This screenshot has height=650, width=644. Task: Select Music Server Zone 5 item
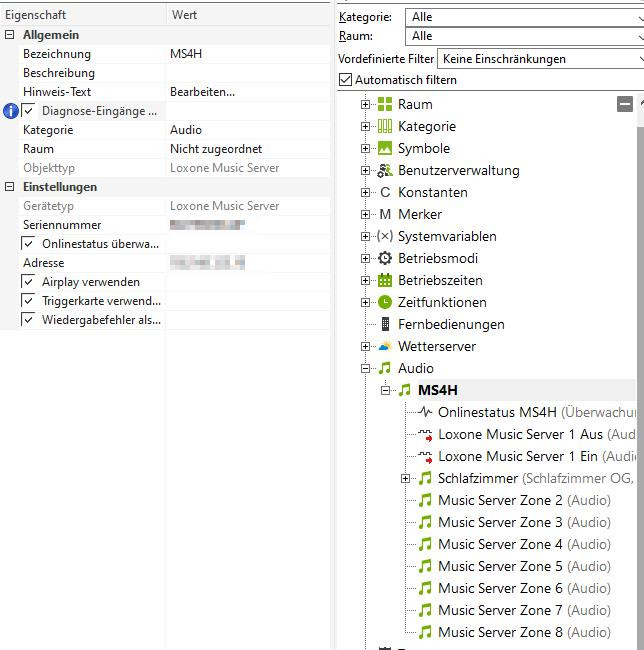click(x=500, y=566)
